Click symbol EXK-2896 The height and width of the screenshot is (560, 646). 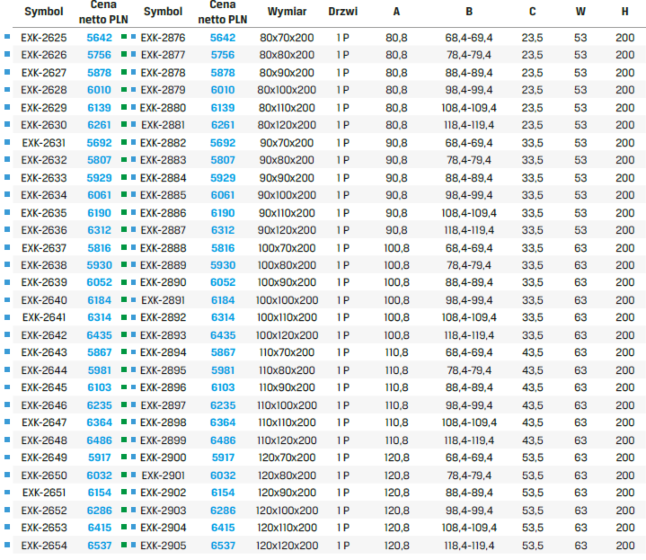click(163, 387)
